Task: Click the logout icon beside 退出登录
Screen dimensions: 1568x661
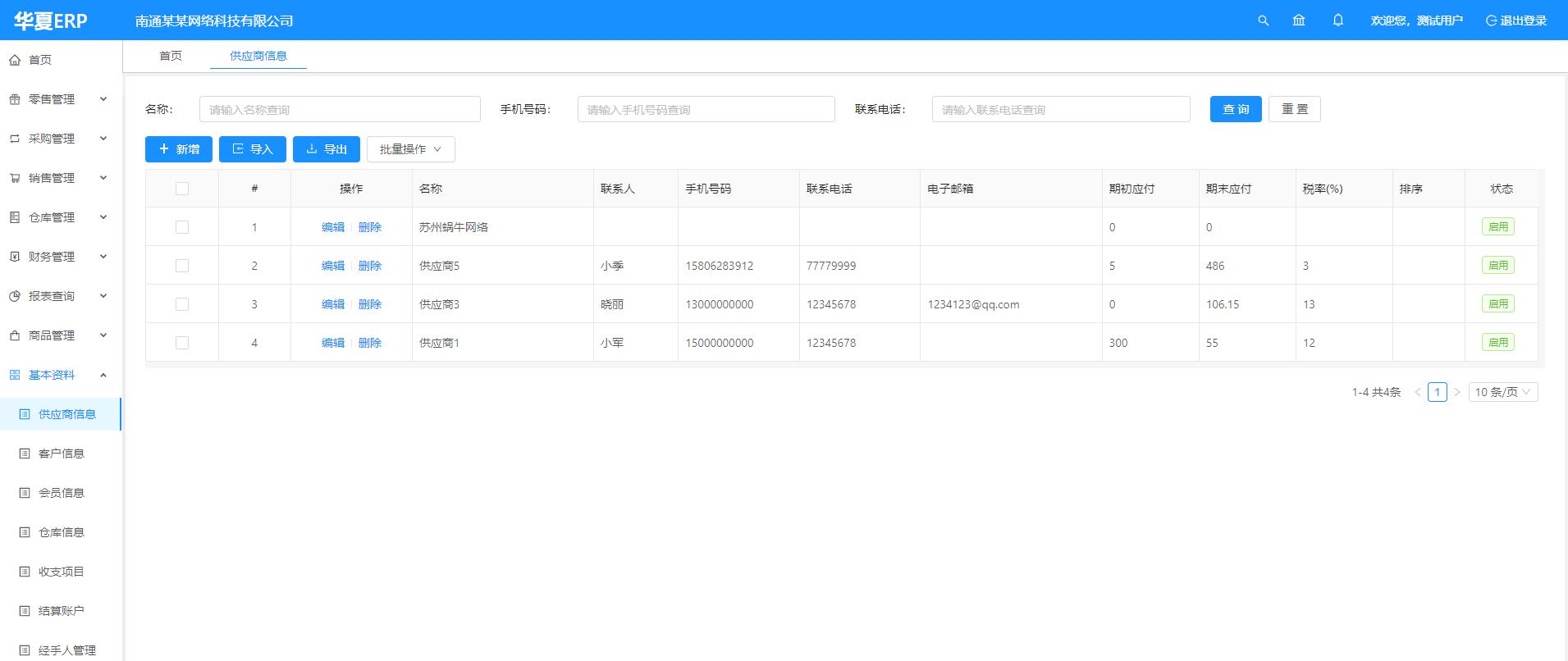Action: pos(1491,21)
